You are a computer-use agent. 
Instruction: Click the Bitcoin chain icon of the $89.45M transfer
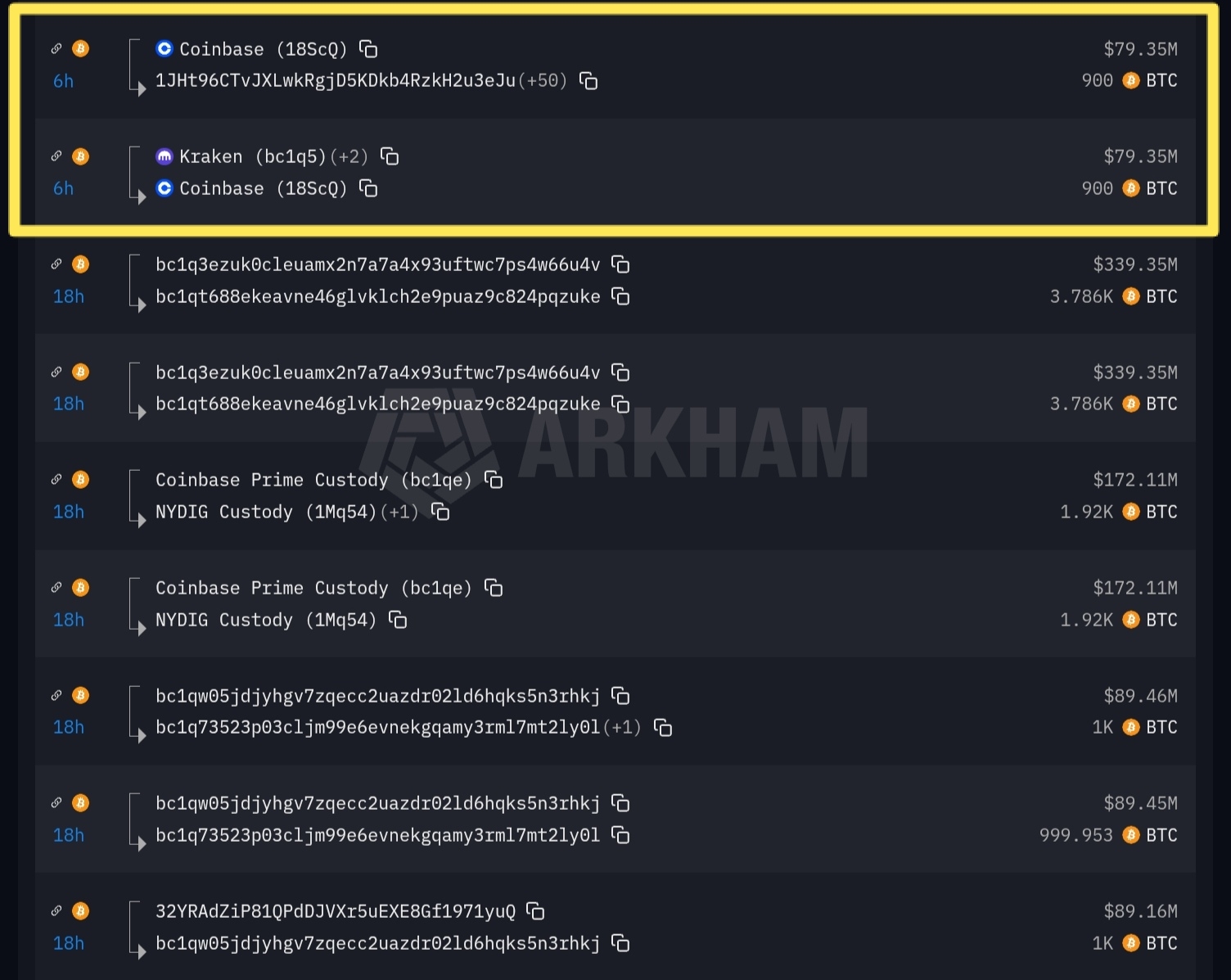point(80,803)
